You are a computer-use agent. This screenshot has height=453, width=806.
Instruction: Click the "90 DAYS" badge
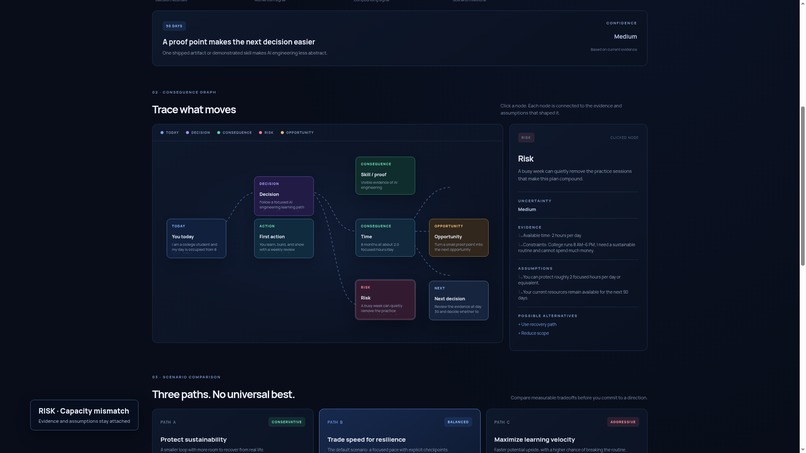(x=174, y=26)
